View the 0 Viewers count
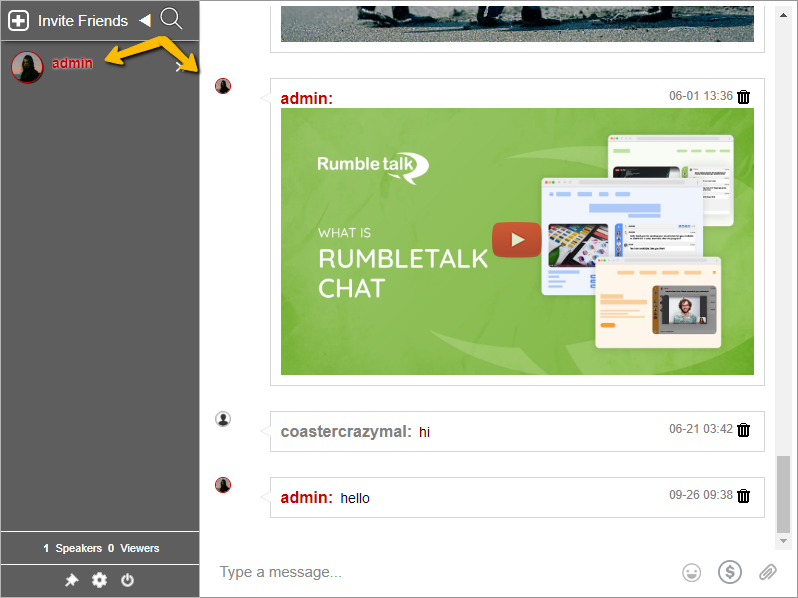 [x=134, y=548]
